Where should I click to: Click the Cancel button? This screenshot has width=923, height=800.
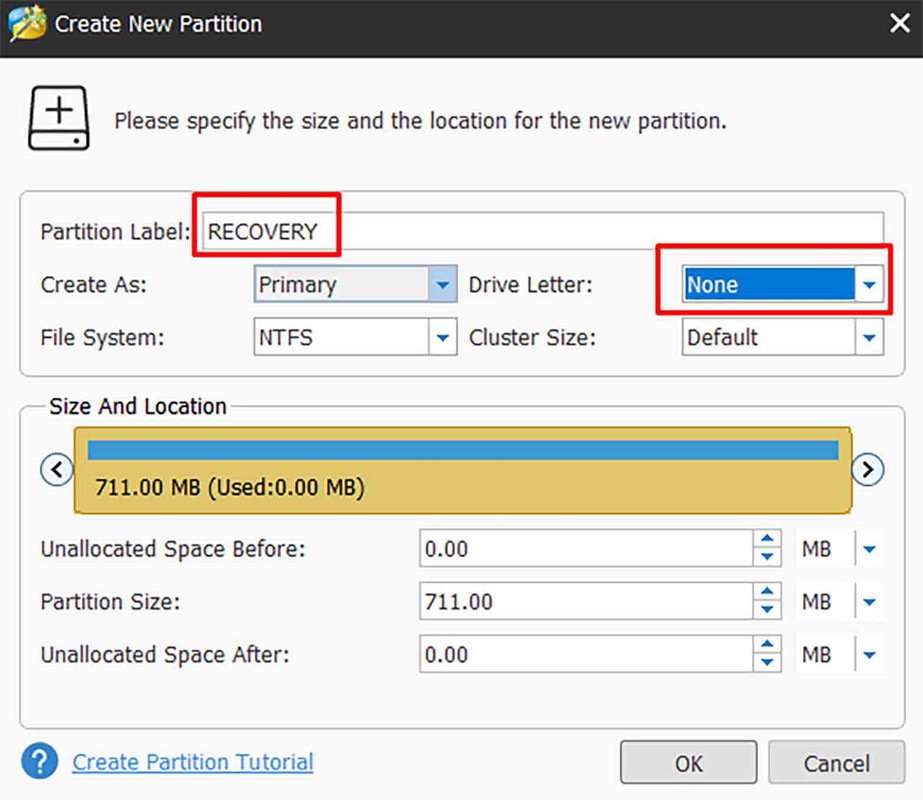pos(836,763)
